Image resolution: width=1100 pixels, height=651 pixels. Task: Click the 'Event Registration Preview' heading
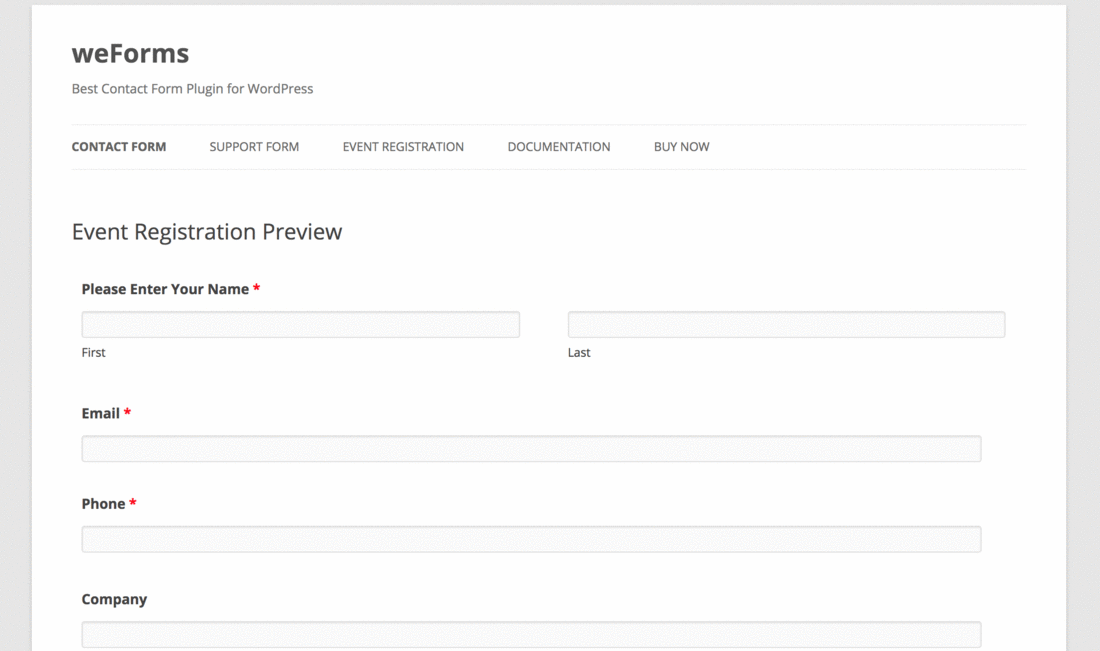(207, 231)
